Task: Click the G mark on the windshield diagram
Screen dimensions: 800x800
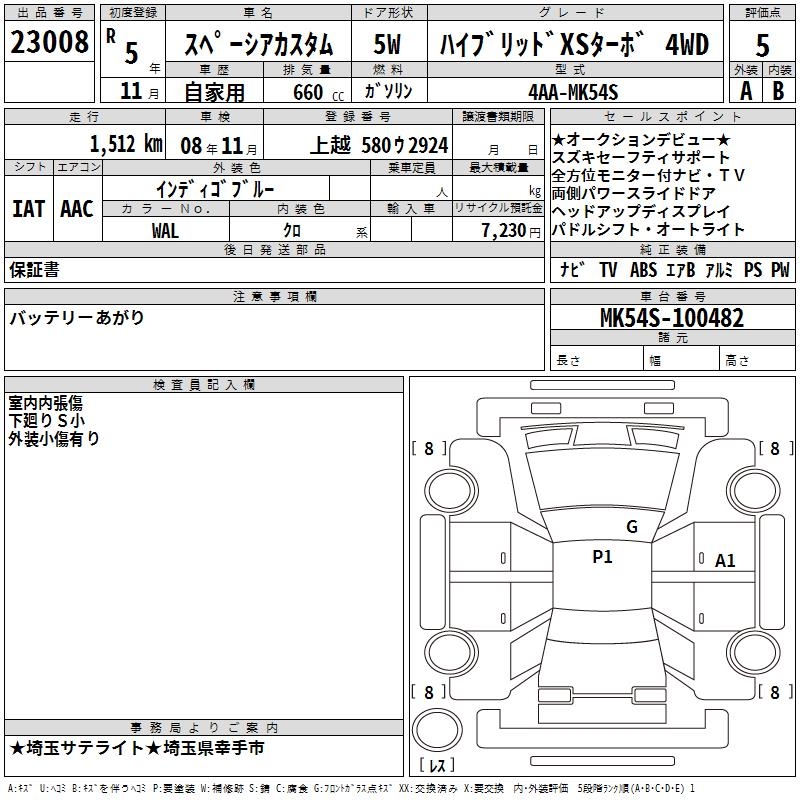Action: click(631, 526)
